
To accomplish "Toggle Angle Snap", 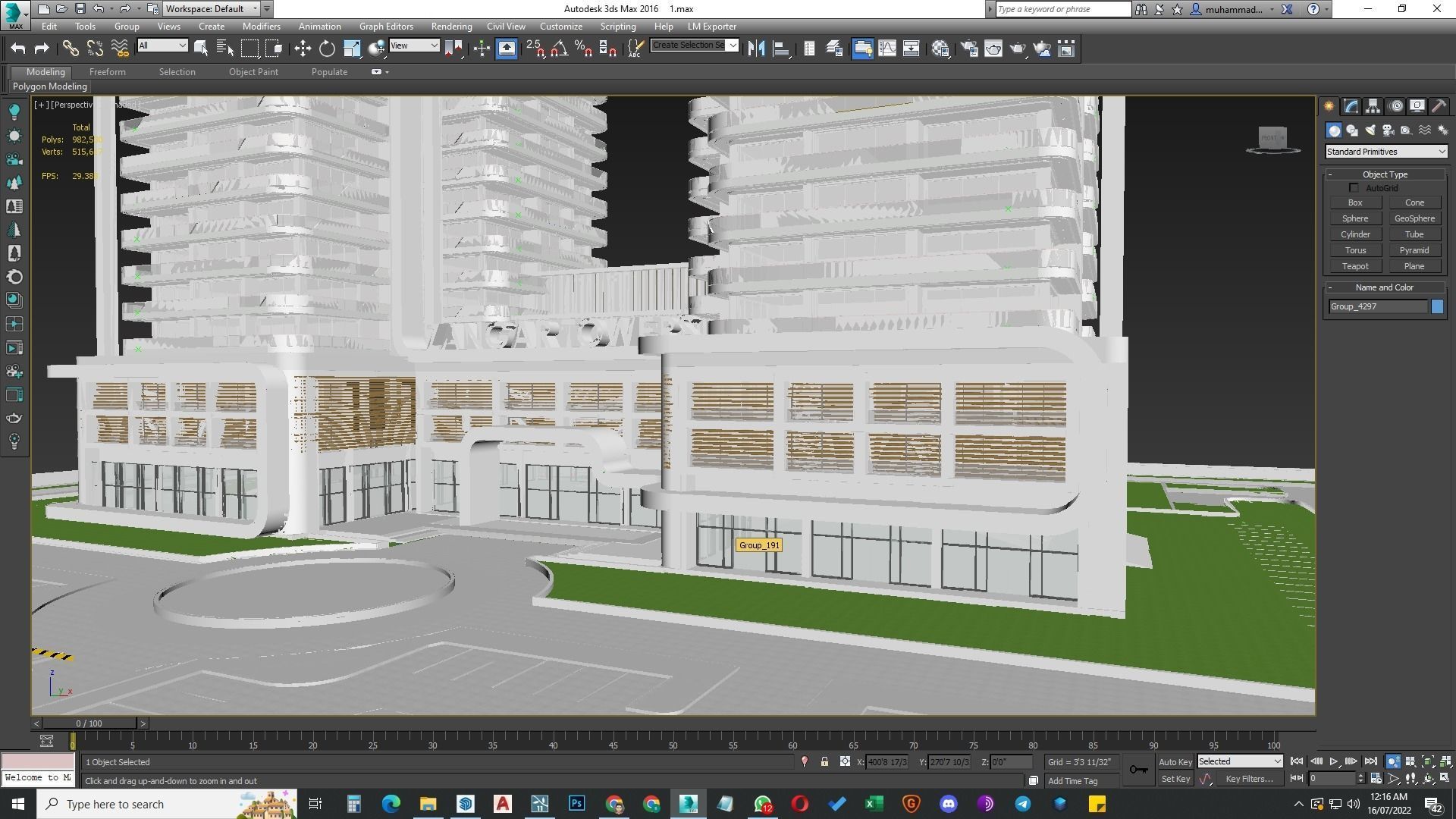I will (559, 49).
